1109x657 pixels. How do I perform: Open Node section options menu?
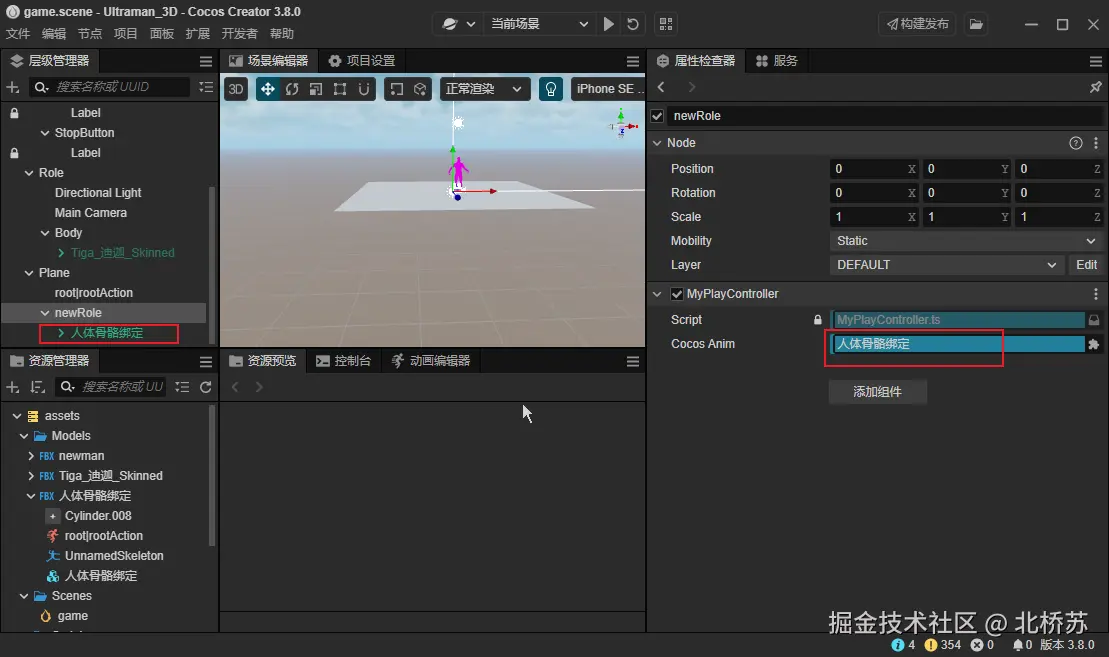pos(1096,143)
